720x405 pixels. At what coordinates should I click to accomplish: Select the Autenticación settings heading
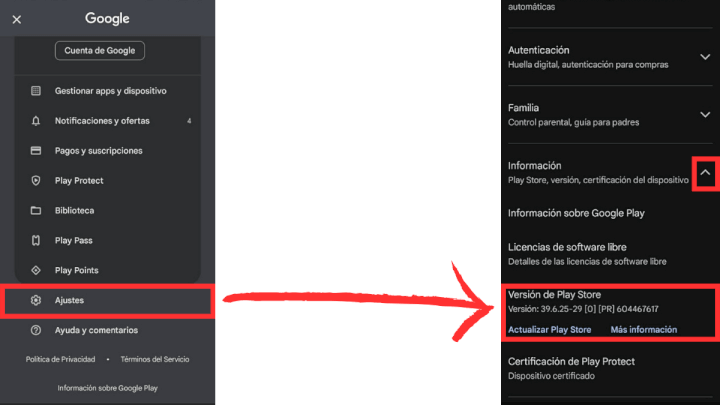point(539,50)
